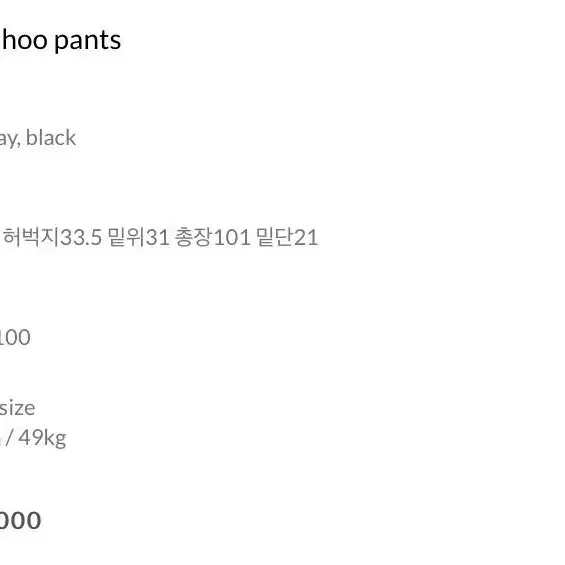This screenshot has height=565, width=565.
Task: Click the thigh value 33.5
Action: (80, 237)
